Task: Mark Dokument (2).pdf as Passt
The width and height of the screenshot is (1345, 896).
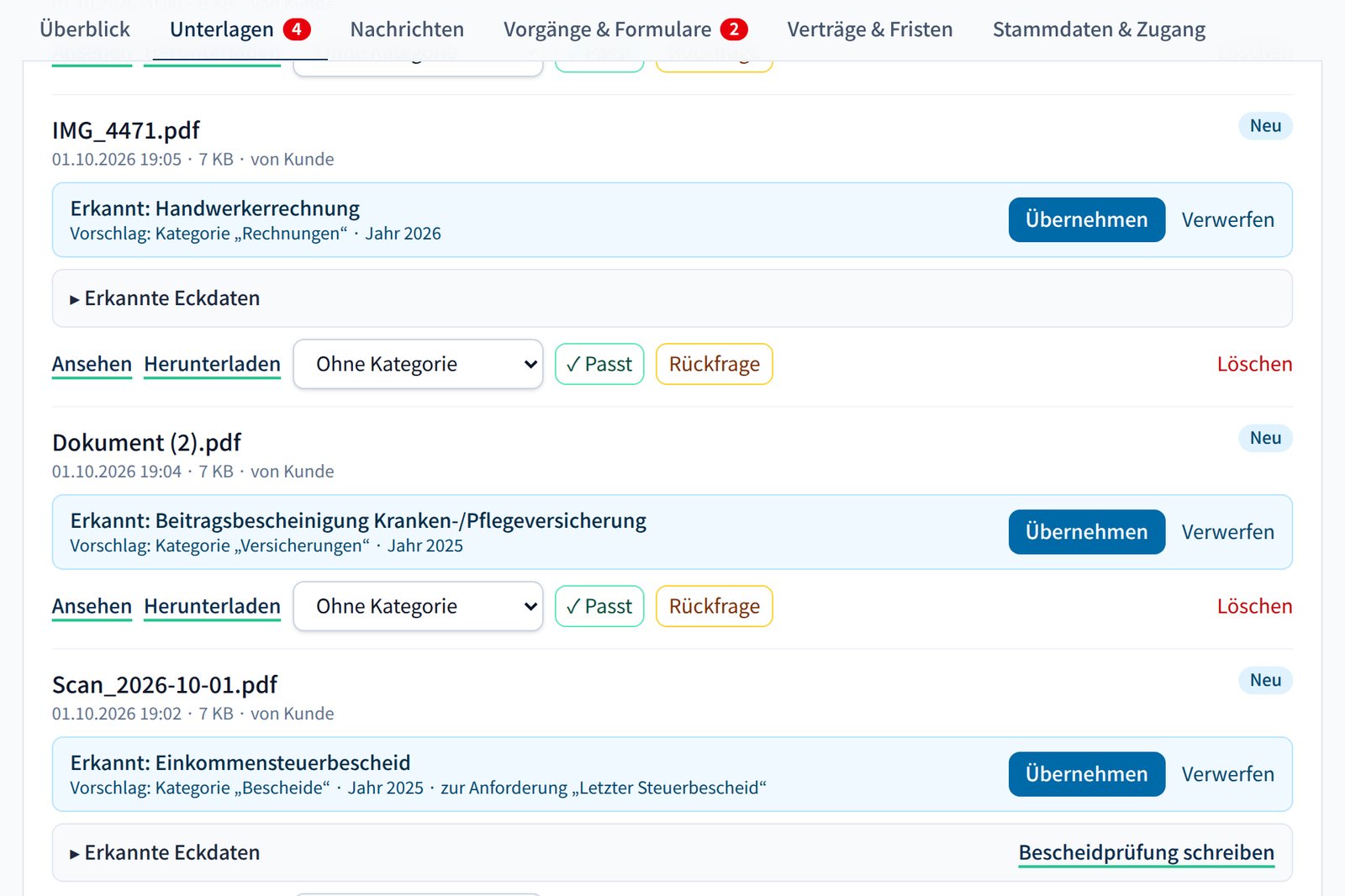Action: pos(599,606)
